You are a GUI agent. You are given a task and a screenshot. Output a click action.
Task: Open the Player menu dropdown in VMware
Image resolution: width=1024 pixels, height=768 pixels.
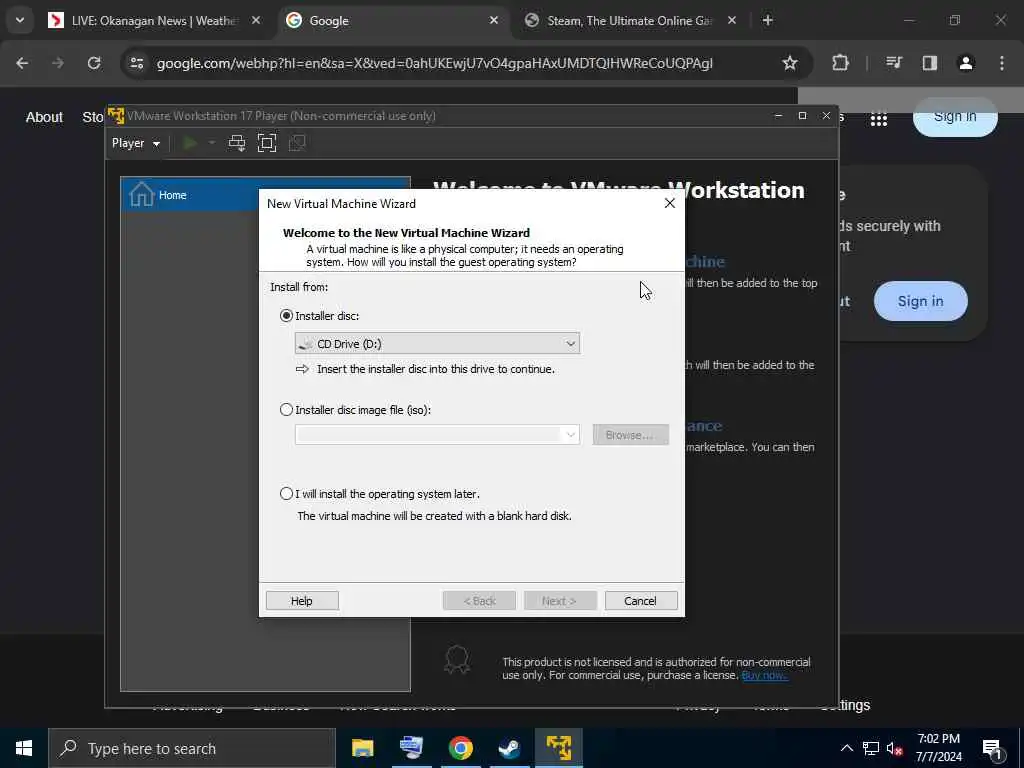136,143
